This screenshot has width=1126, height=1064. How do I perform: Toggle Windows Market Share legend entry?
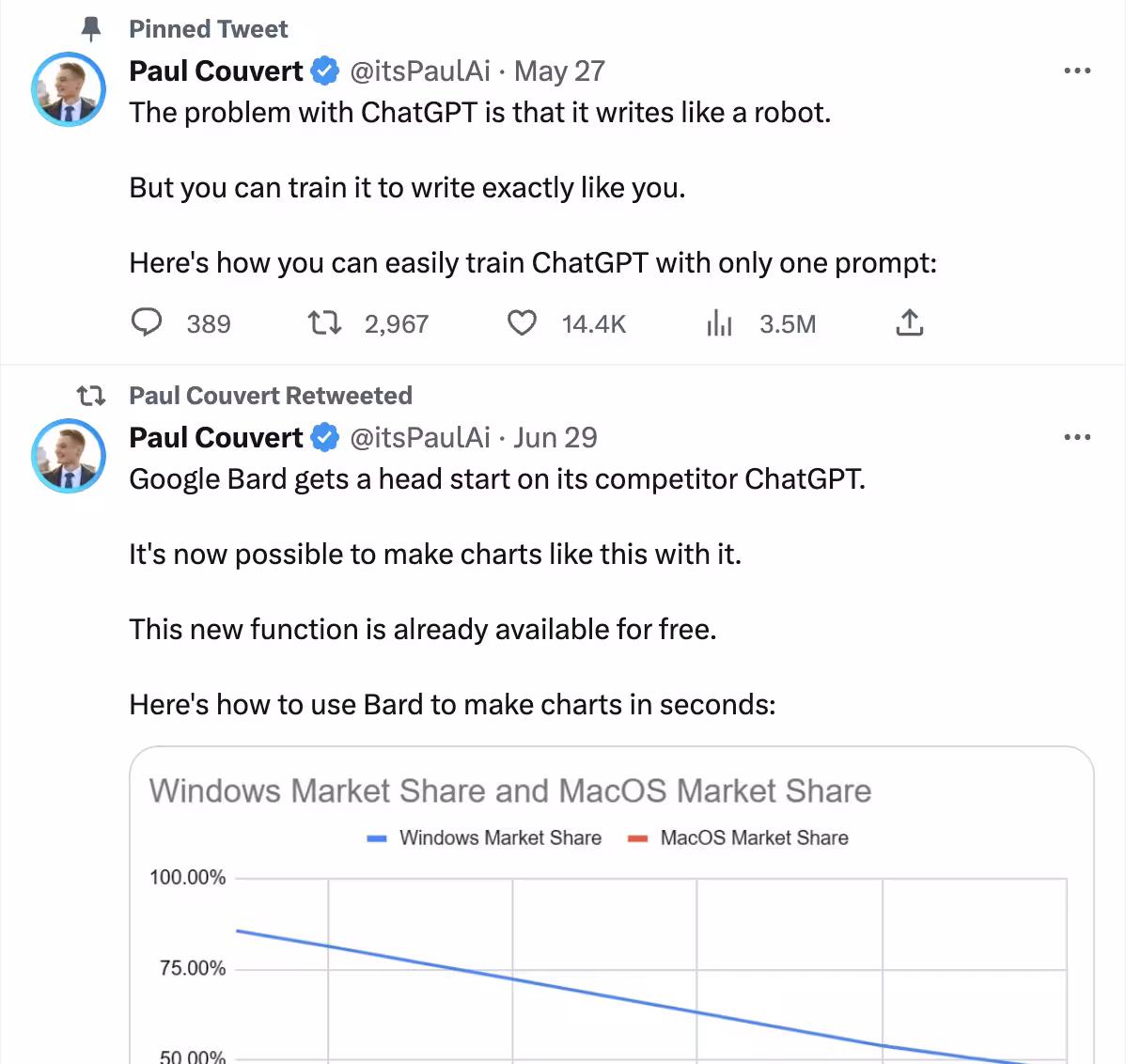click(485, 837)
